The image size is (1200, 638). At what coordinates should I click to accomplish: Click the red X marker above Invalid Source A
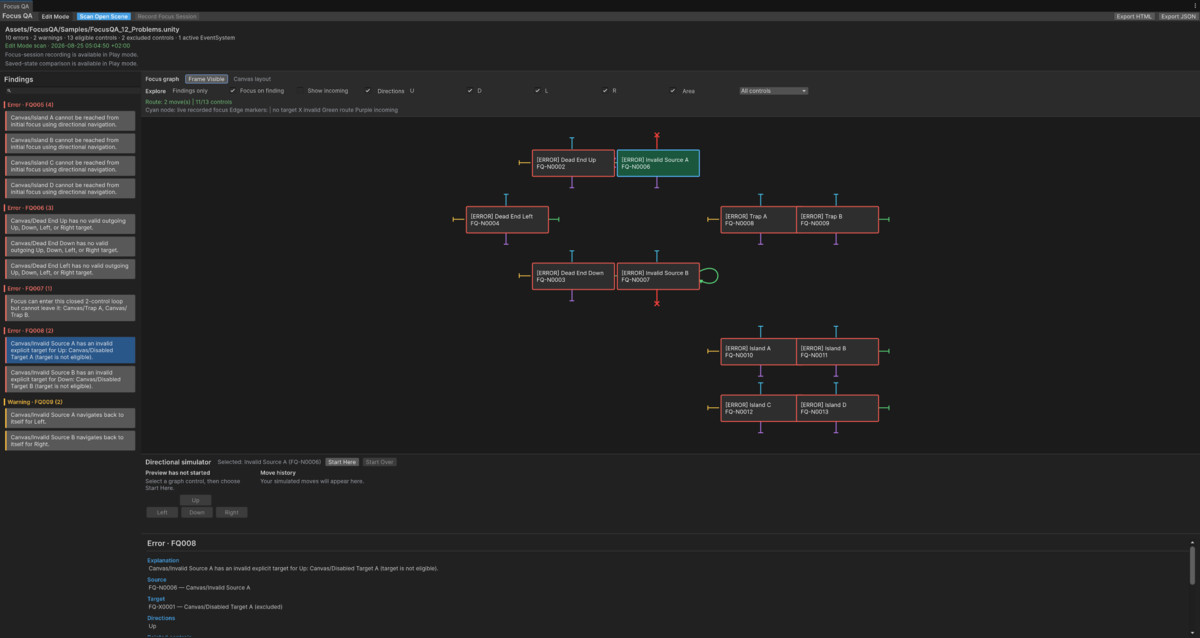click(x=657, y=135)
